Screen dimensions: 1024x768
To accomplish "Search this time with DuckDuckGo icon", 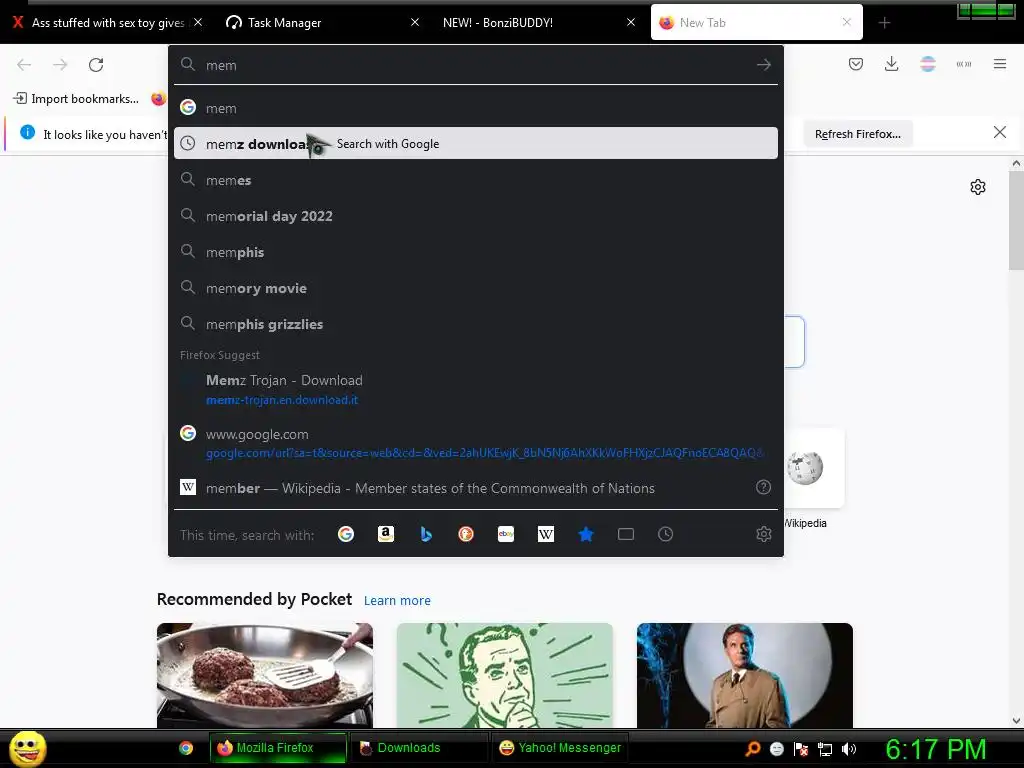I will point(466,534).
